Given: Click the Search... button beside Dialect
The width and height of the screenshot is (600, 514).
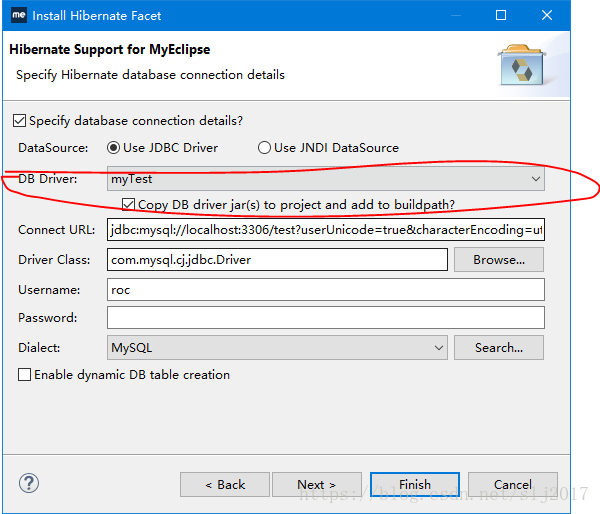Looking at the screenshot, I should 499,348.
